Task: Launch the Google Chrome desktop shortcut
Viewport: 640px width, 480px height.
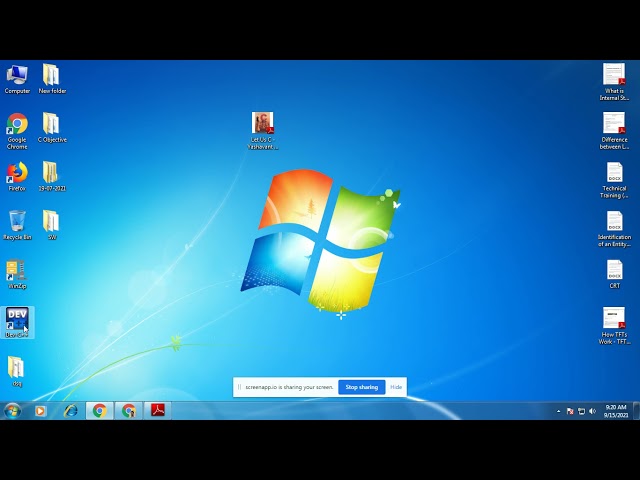Action: tap(17, 131)
